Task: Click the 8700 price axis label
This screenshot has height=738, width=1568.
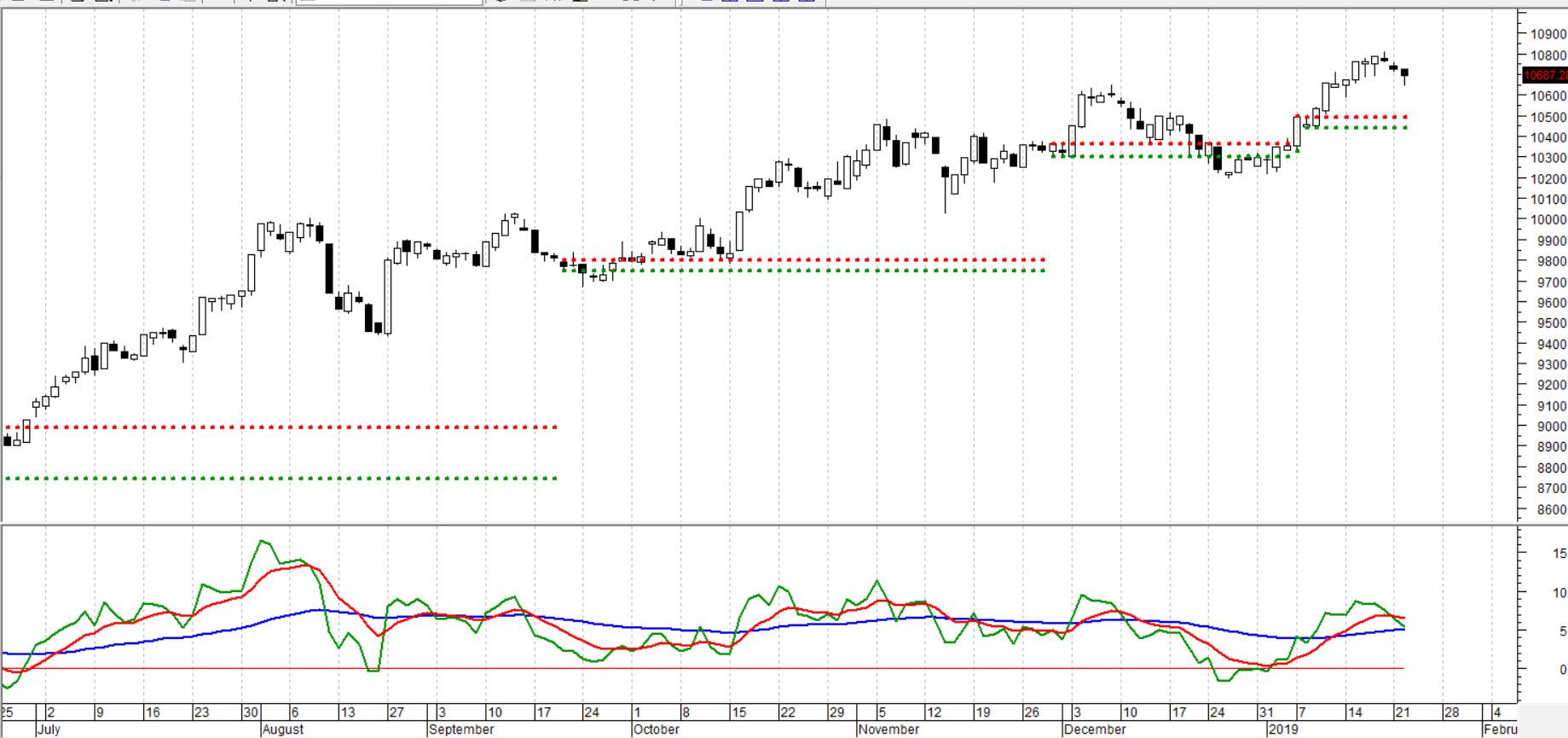Action: point(1552,489)
